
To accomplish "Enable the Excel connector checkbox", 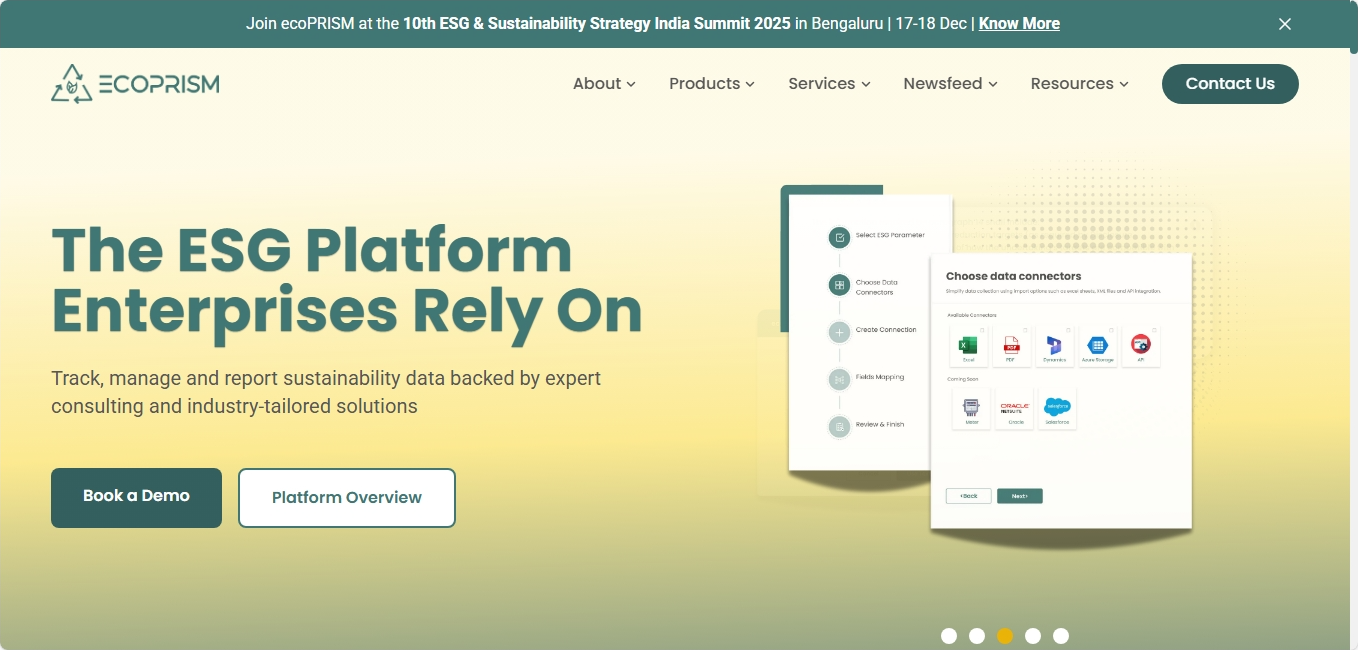I will tap(982, 330).
